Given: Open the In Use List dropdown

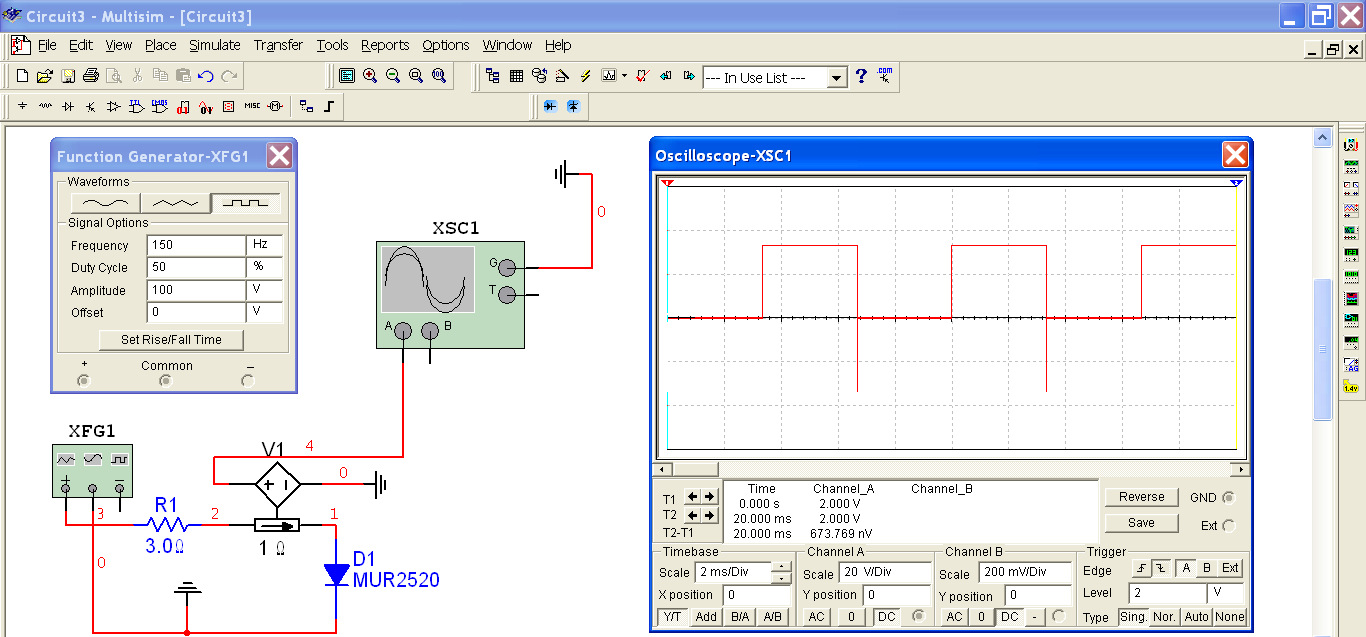Looking at the screenshot, I should click(837, 77).
